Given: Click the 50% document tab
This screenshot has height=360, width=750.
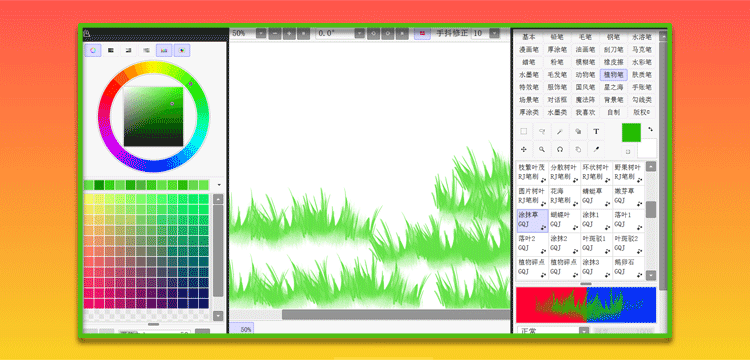Looking at the screenshot, I should (242, 329).
